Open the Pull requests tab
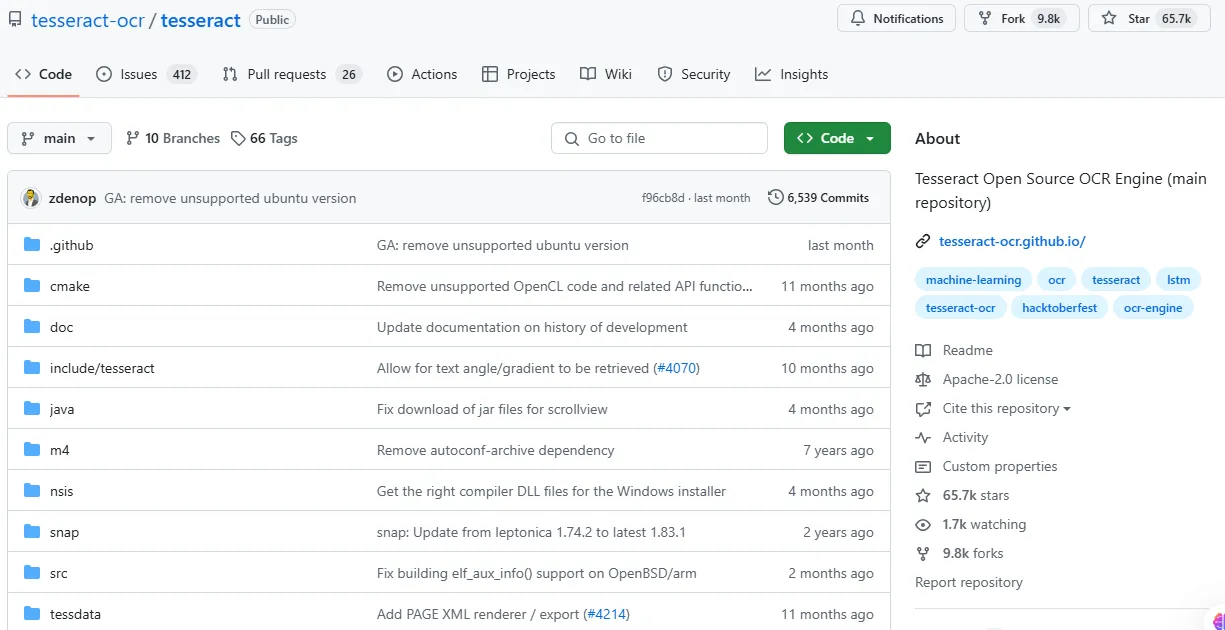 291,74
